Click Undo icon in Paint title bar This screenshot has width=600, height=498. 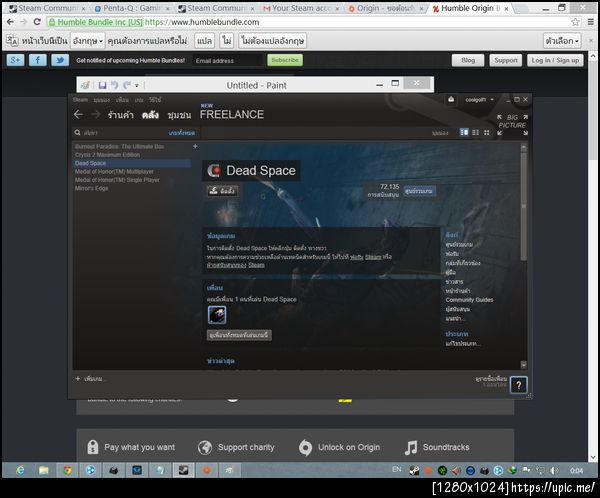click(114, 85)
